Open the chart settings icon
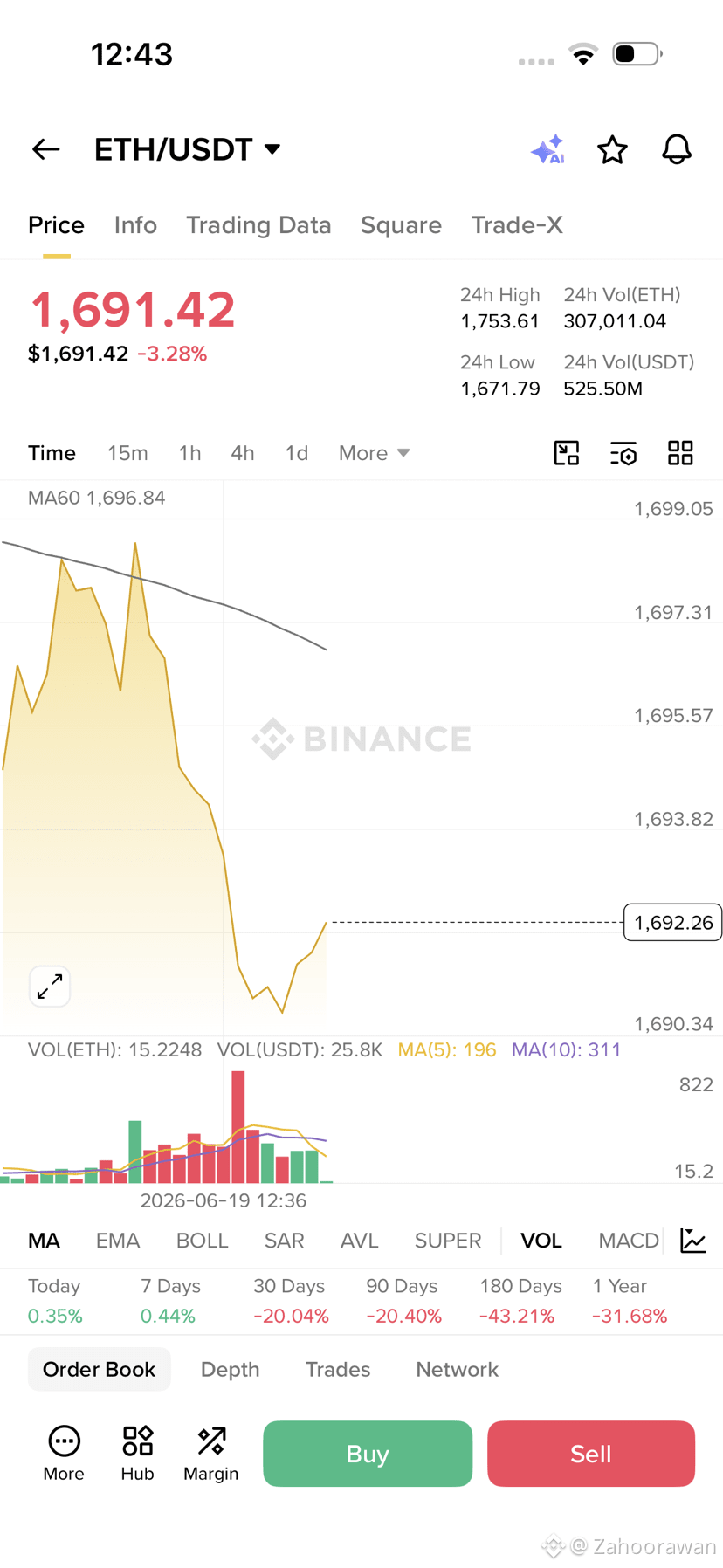This screenshot has width=723, height=1568. click(623, 453)
